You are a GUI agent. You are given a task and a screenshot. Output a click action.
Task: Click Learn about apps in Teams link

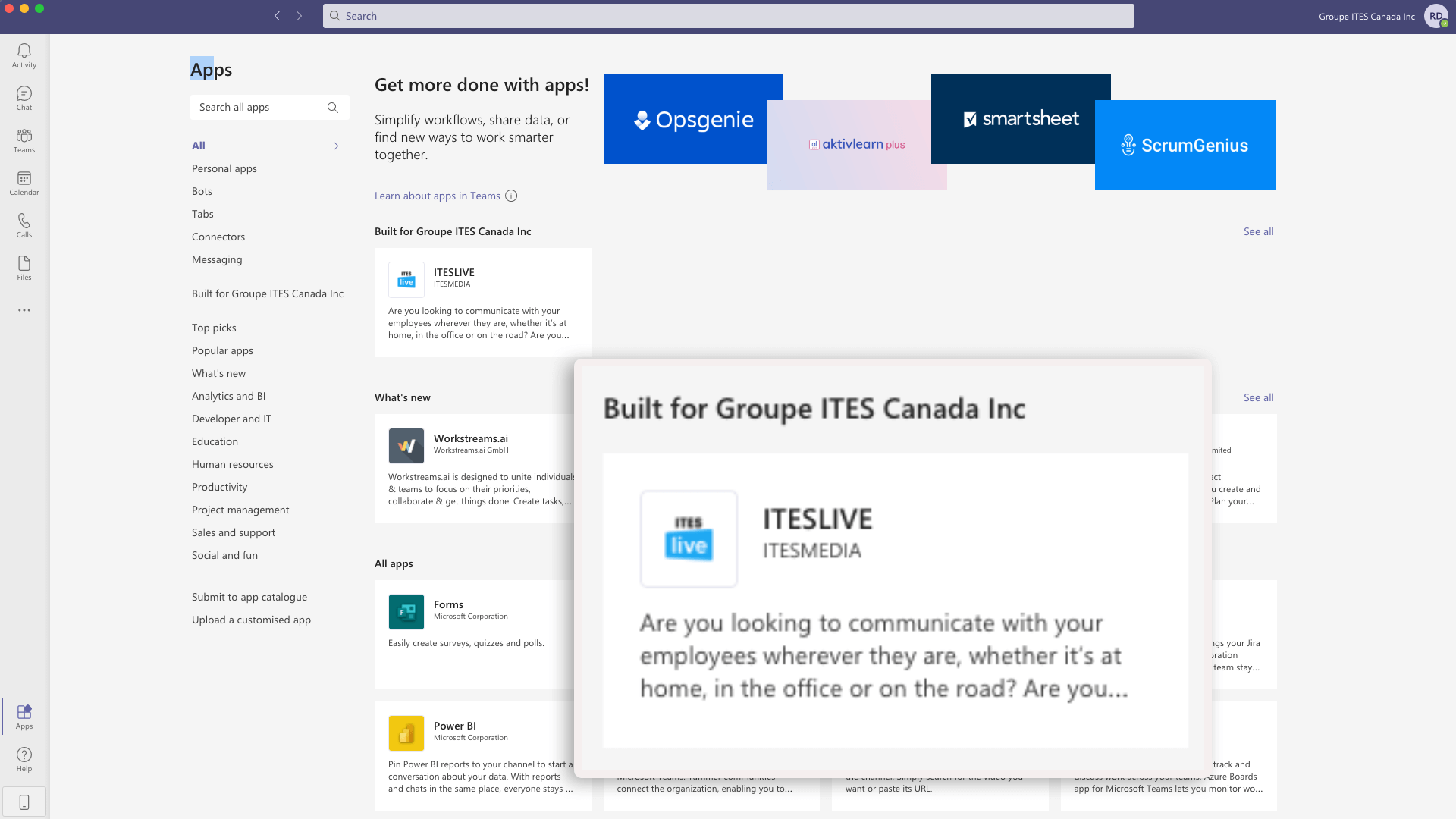tap(437, 195)
